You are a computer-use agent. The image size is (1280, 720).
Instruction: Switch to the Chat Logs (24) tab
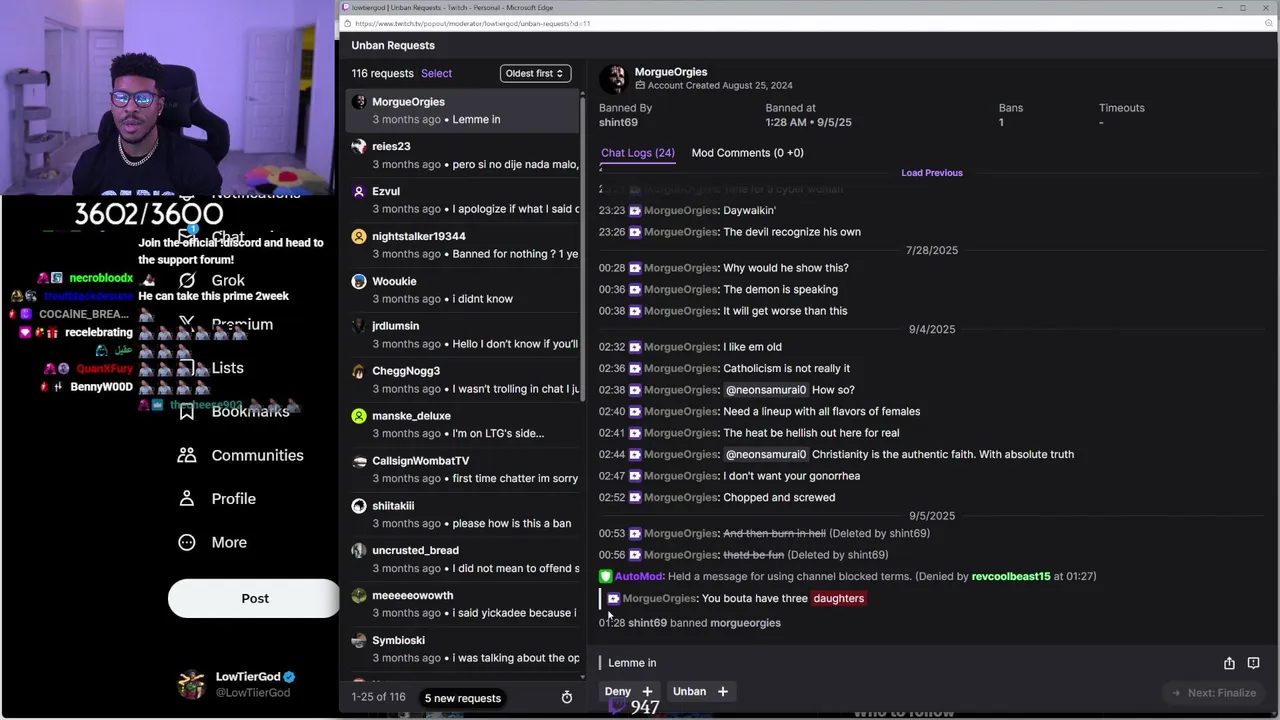(637, 153)
